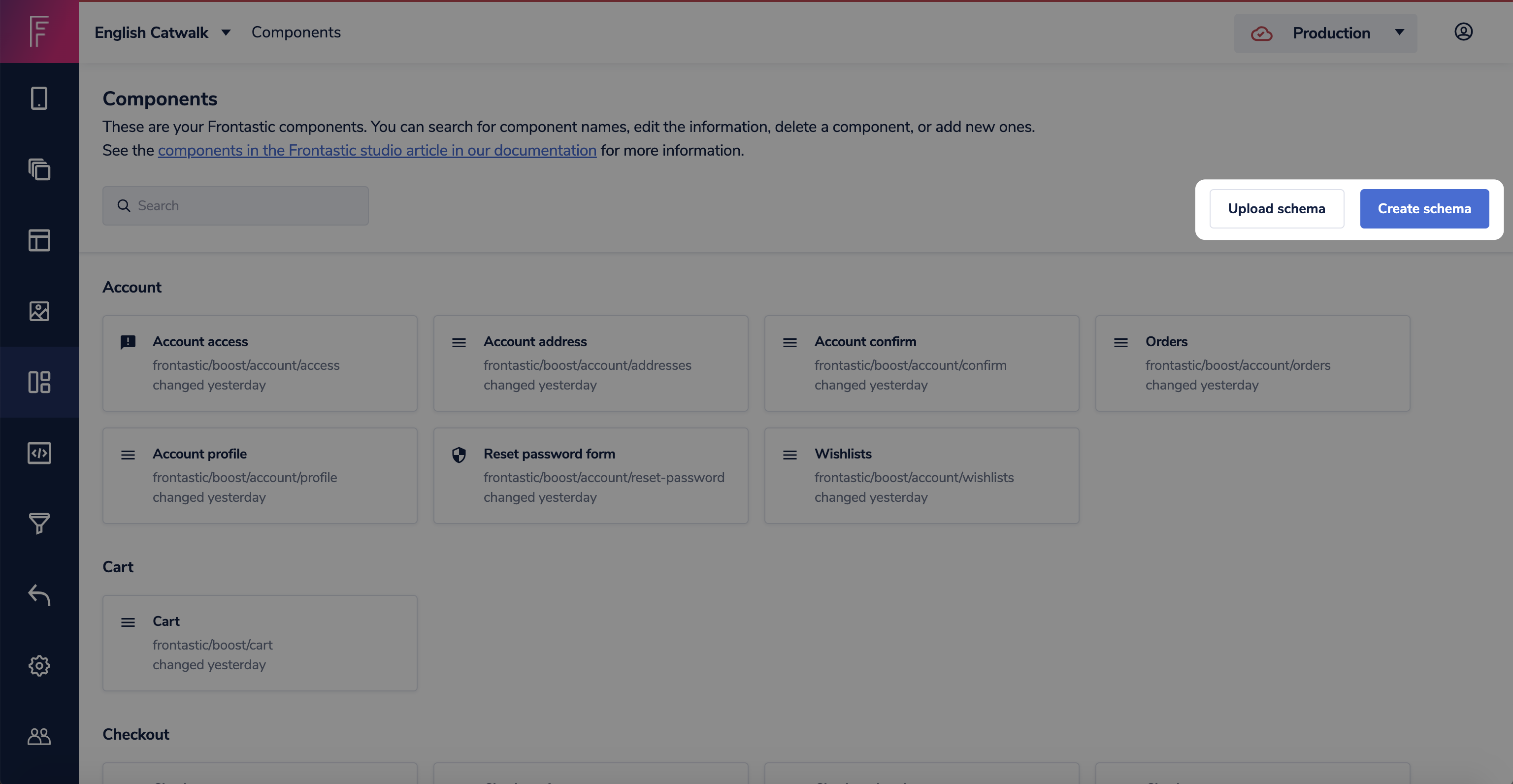Click the back arrow redirects sidebar icon
The width and height of the screenshot is (1513, 784).
39,594
